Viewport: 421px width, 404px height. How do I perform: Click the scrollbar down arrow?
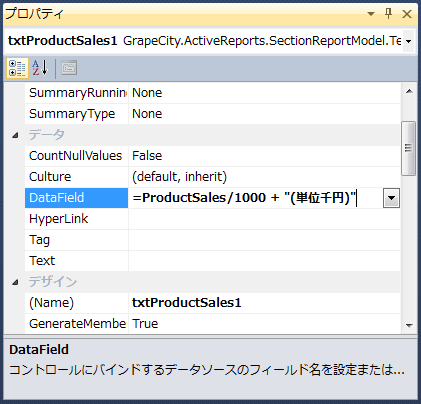click(x=409, y=325)
